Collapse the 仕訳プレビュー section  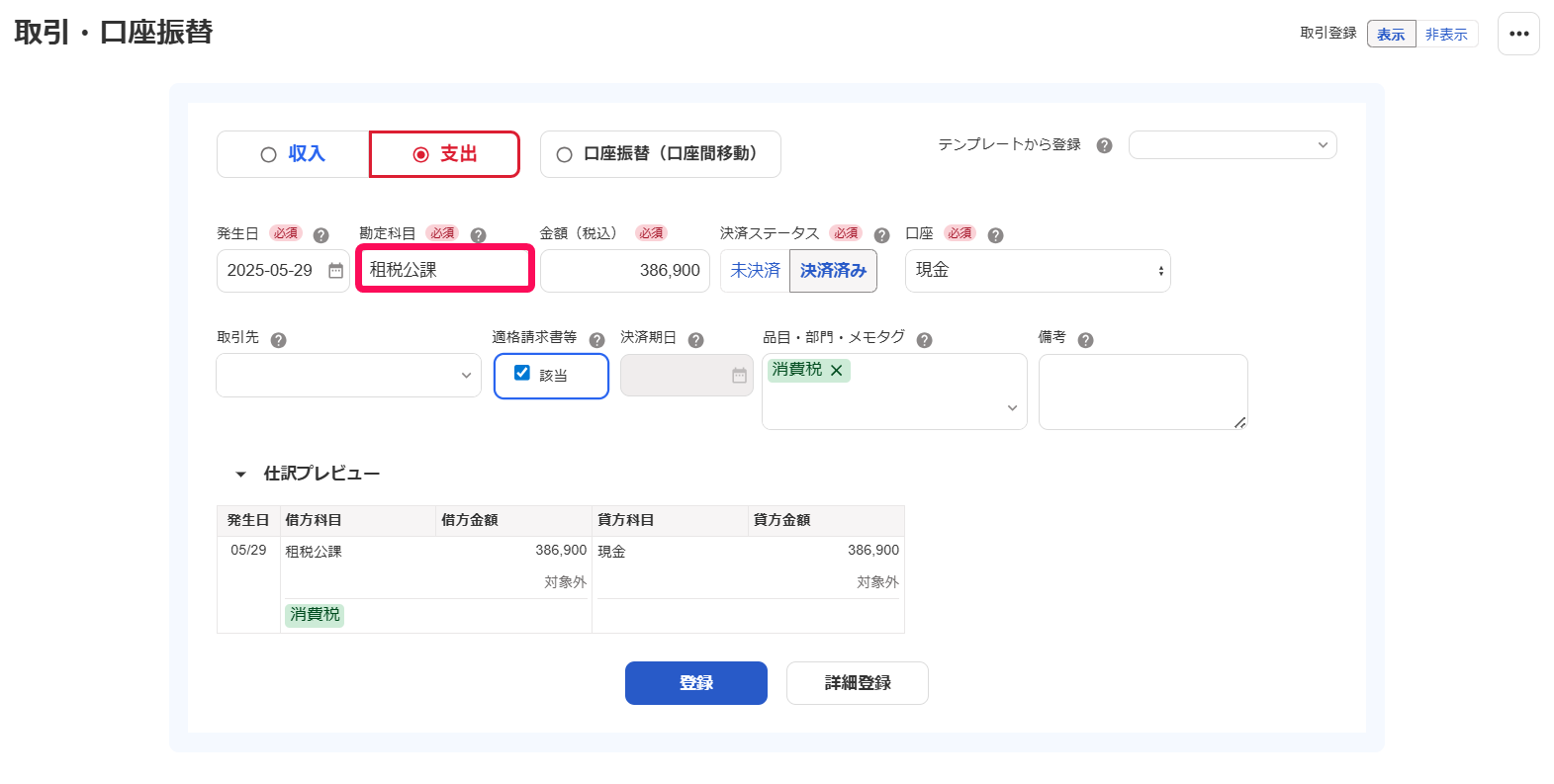[240, 475]
